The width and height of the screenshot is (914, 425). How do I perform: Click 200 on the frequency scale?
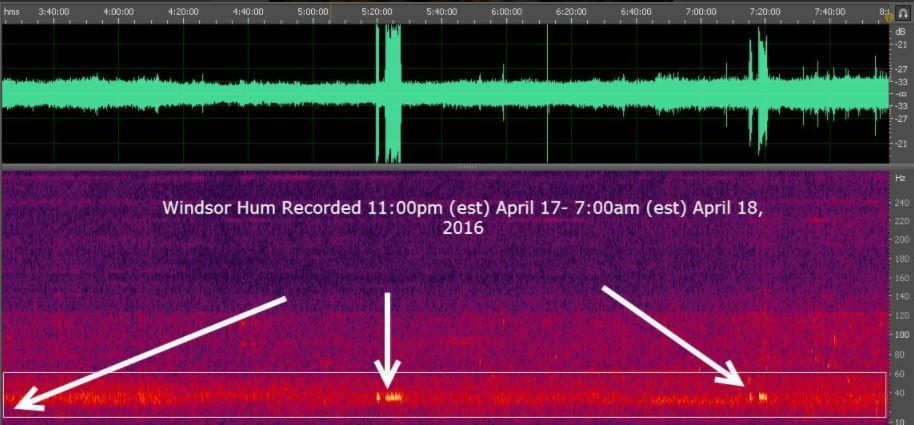click(x=901, y=240)
